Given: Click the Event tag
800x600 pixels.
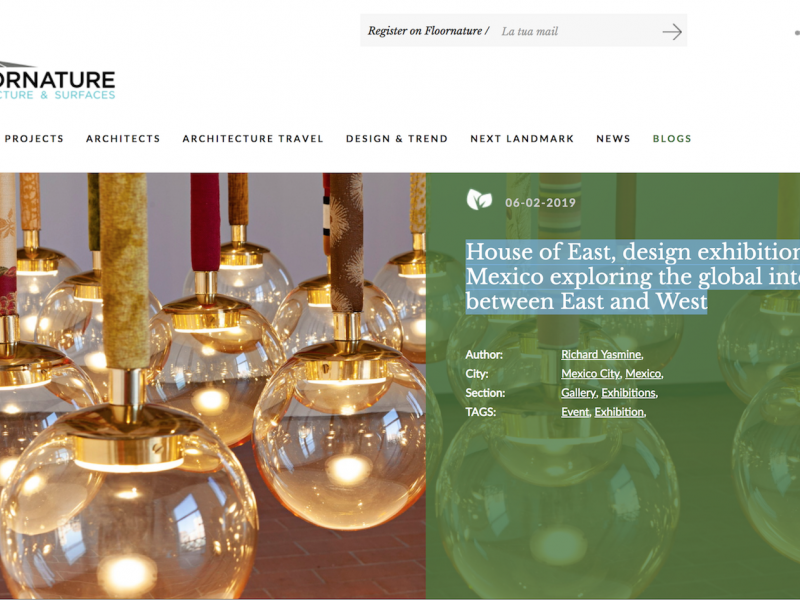Looking at the screenshot, I should coord(575,412).
